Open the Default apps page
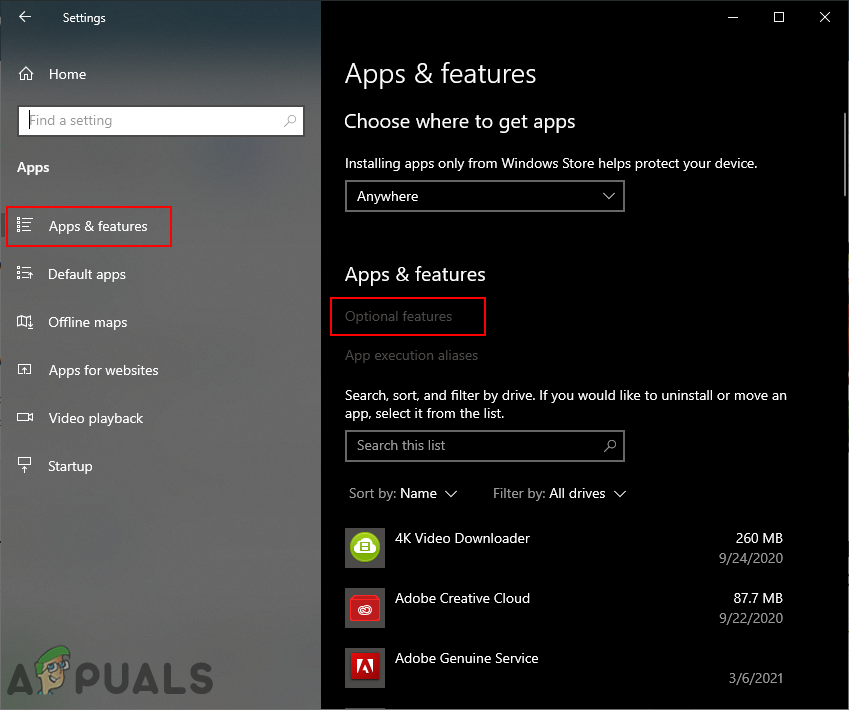This screenshot has height=710, width=849. tap(87, 274)
